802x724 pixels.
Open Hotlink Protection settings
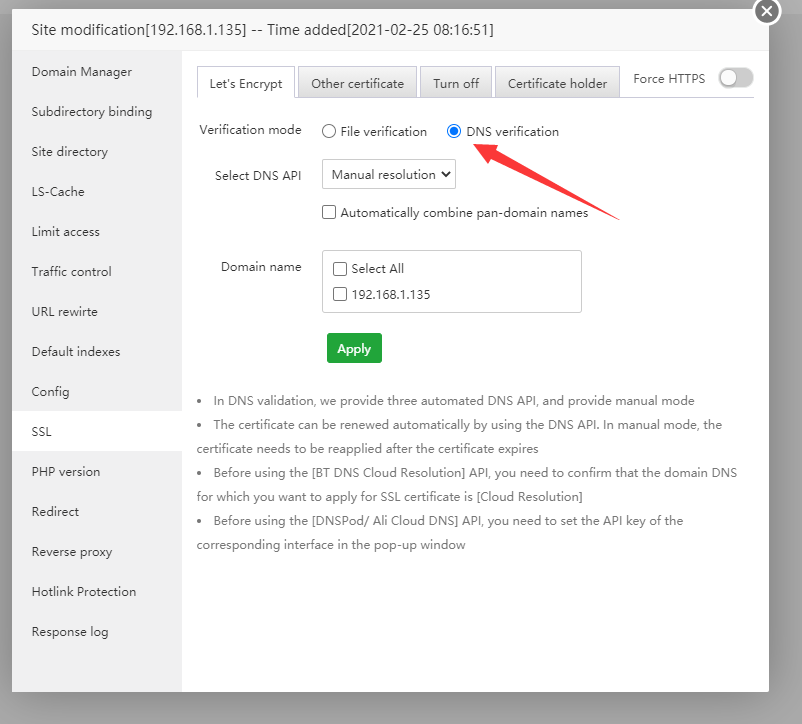(x=97, y=592)
